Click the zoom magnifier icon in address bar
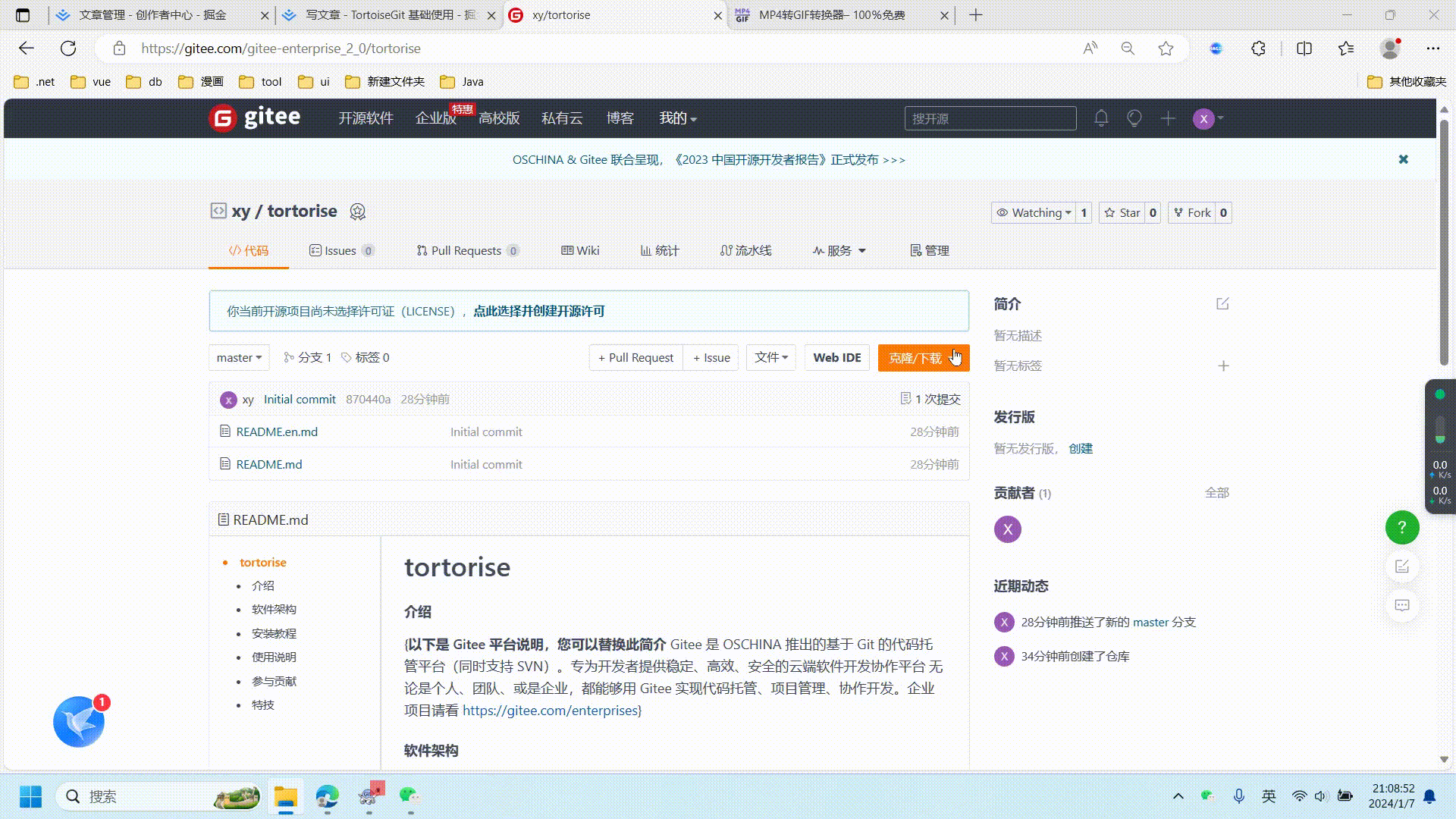The height and width of the screenshot is (819, 1456). point(1128,49)
